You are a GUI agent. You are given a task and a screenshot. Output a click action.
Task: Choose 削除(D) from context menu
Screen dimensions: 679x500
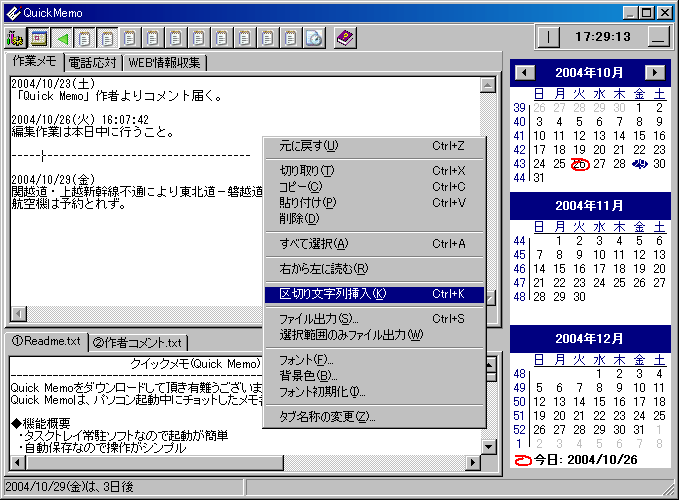(x=374, y=219)
